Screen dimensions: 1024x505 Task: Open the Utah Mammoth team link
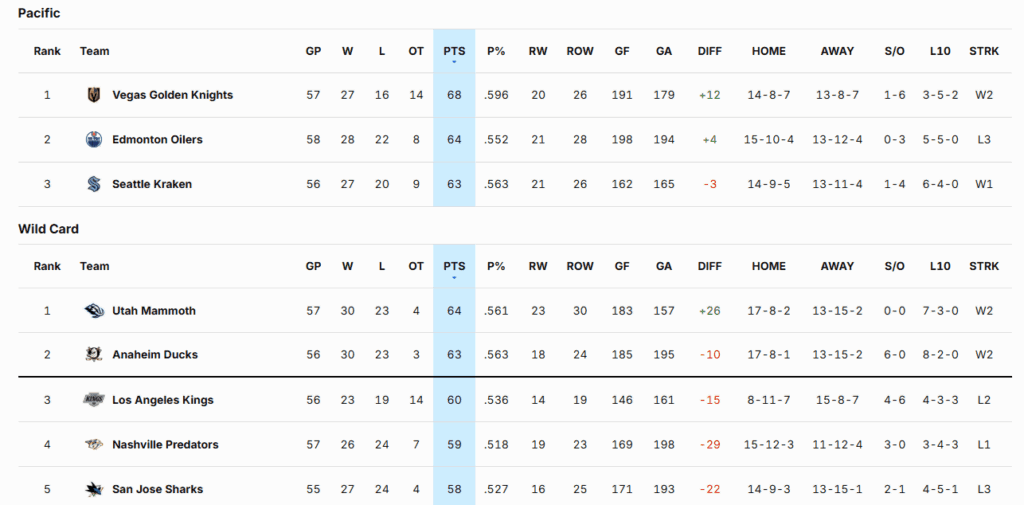[x=153, y=311]
